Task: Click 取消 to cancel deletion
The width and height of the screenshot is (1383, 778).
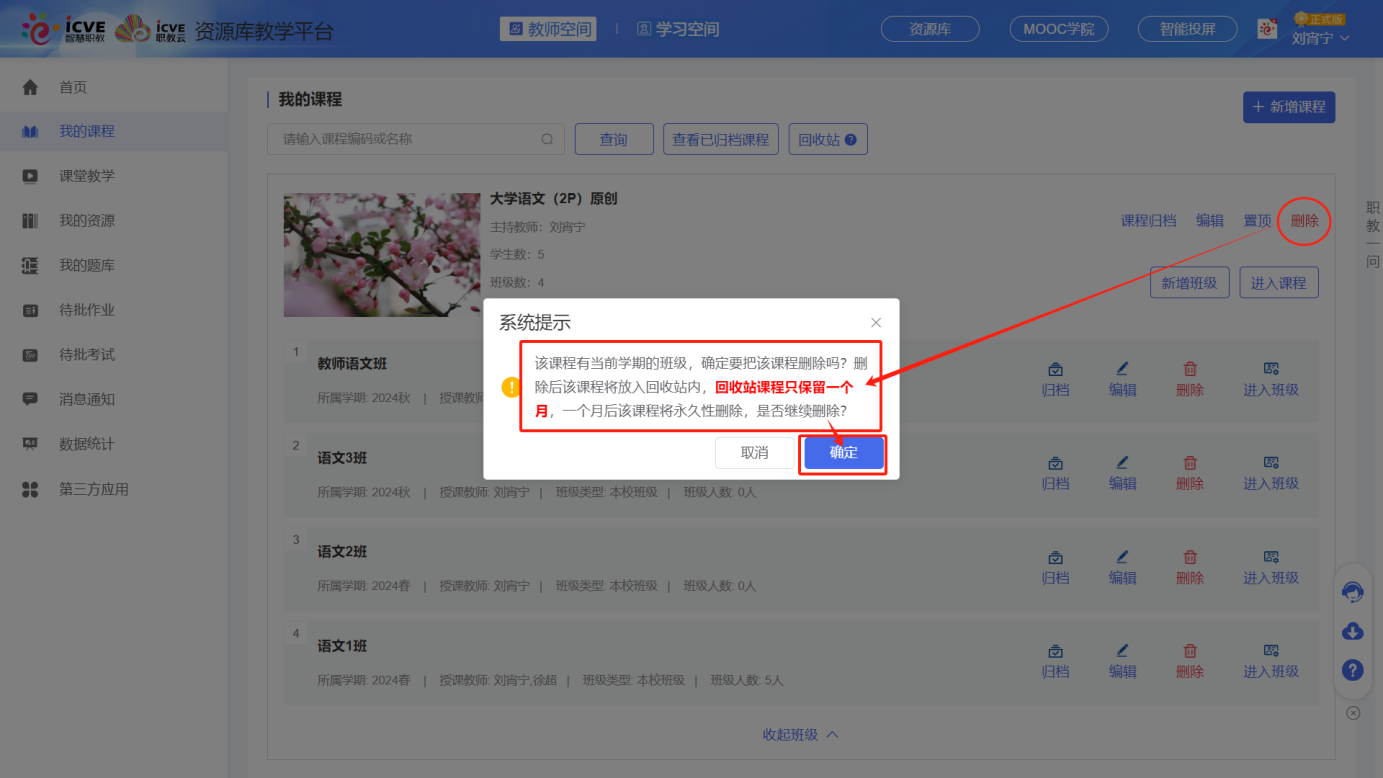Action: [x=754, y=453]
